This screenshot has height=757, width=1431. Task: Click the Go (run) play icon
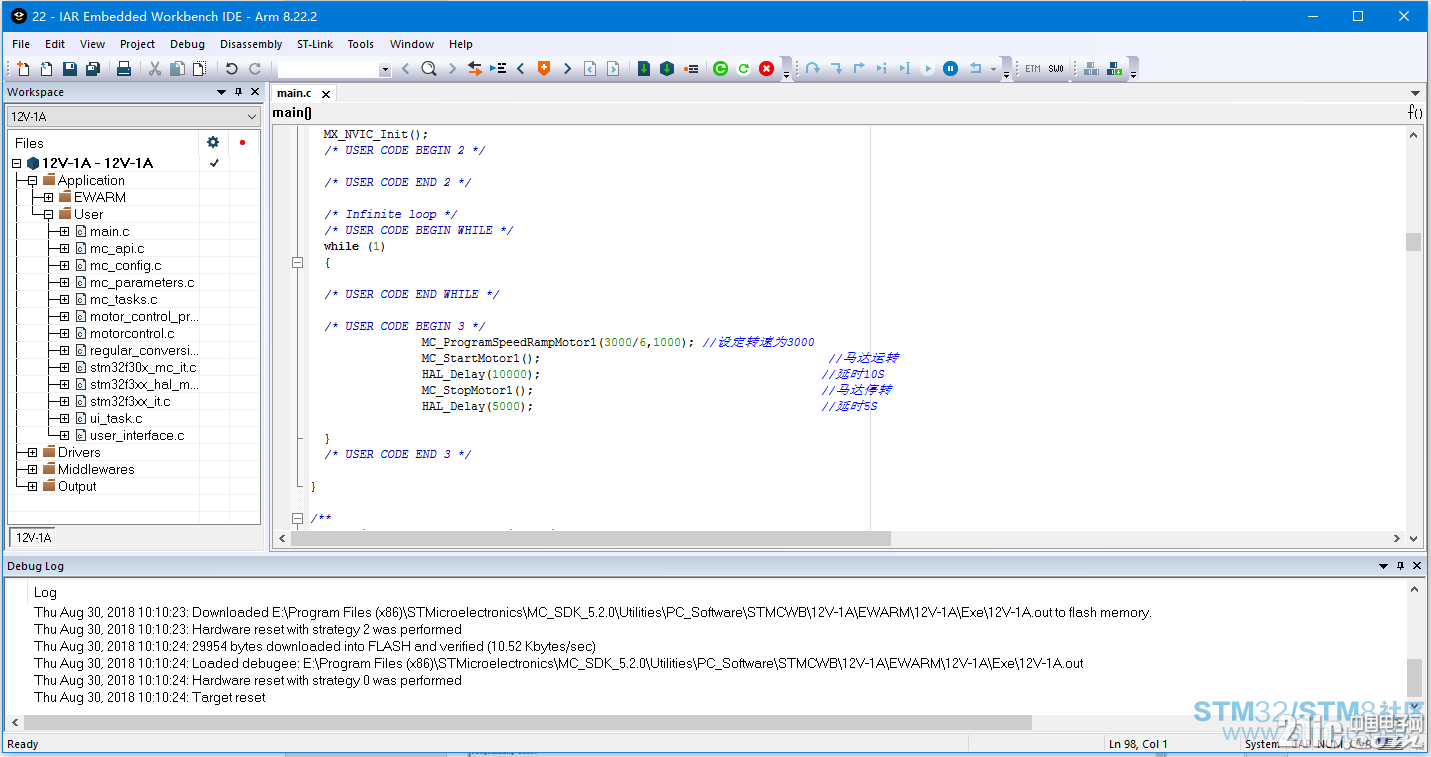[928, 69]
